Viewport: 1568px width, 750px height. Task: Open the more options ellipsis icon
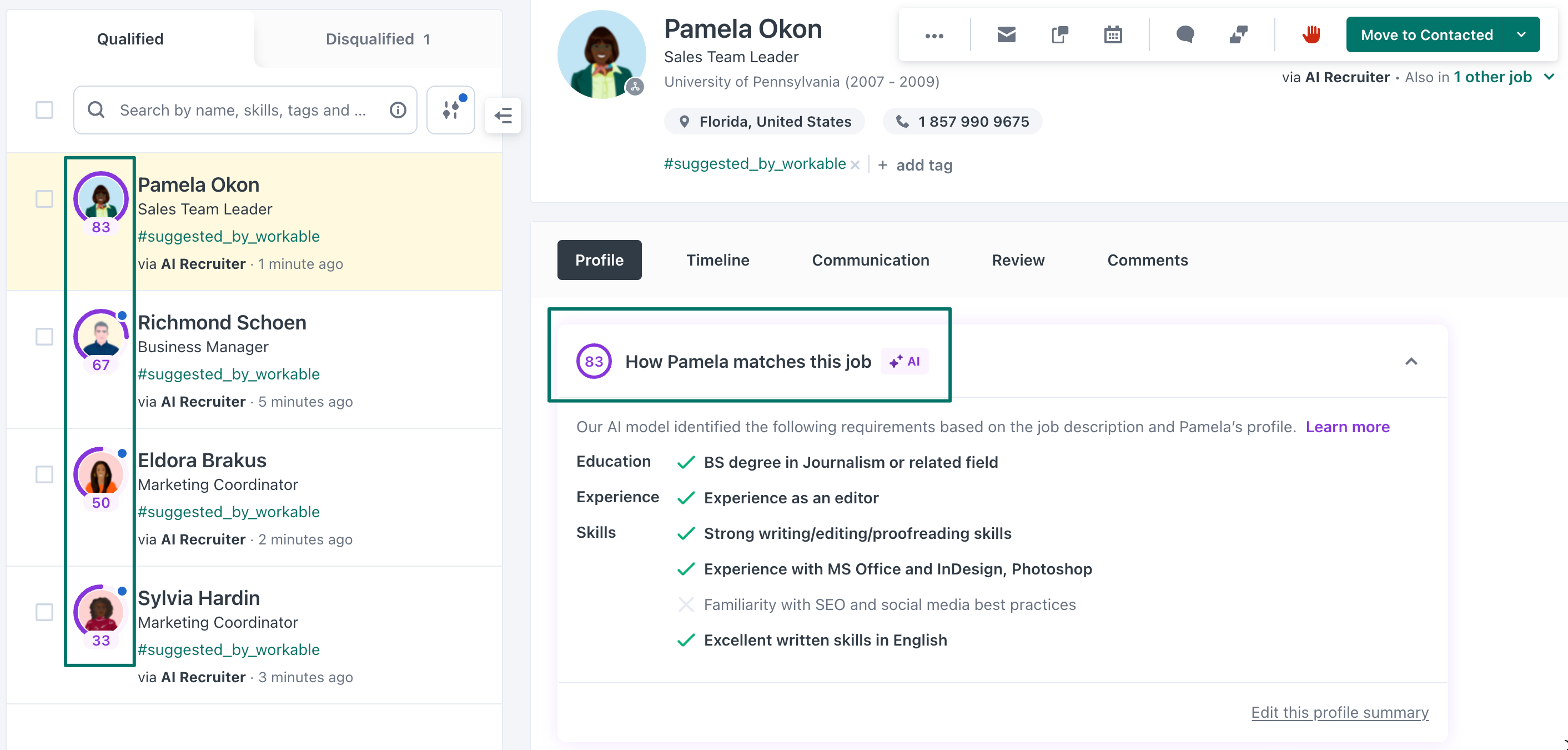[934, 37]
